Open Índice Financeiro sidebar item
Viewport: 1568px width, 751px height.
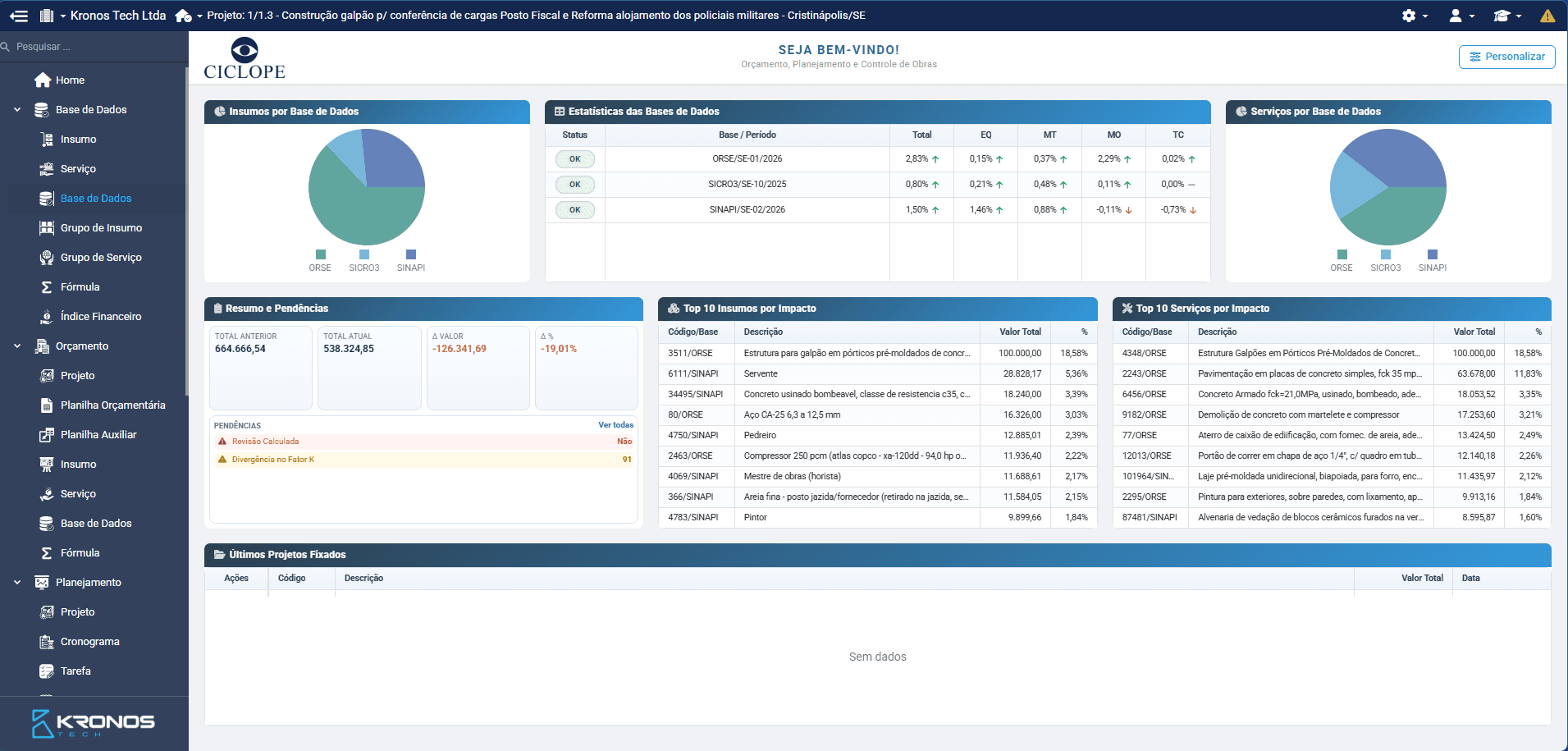pos(100,316)
